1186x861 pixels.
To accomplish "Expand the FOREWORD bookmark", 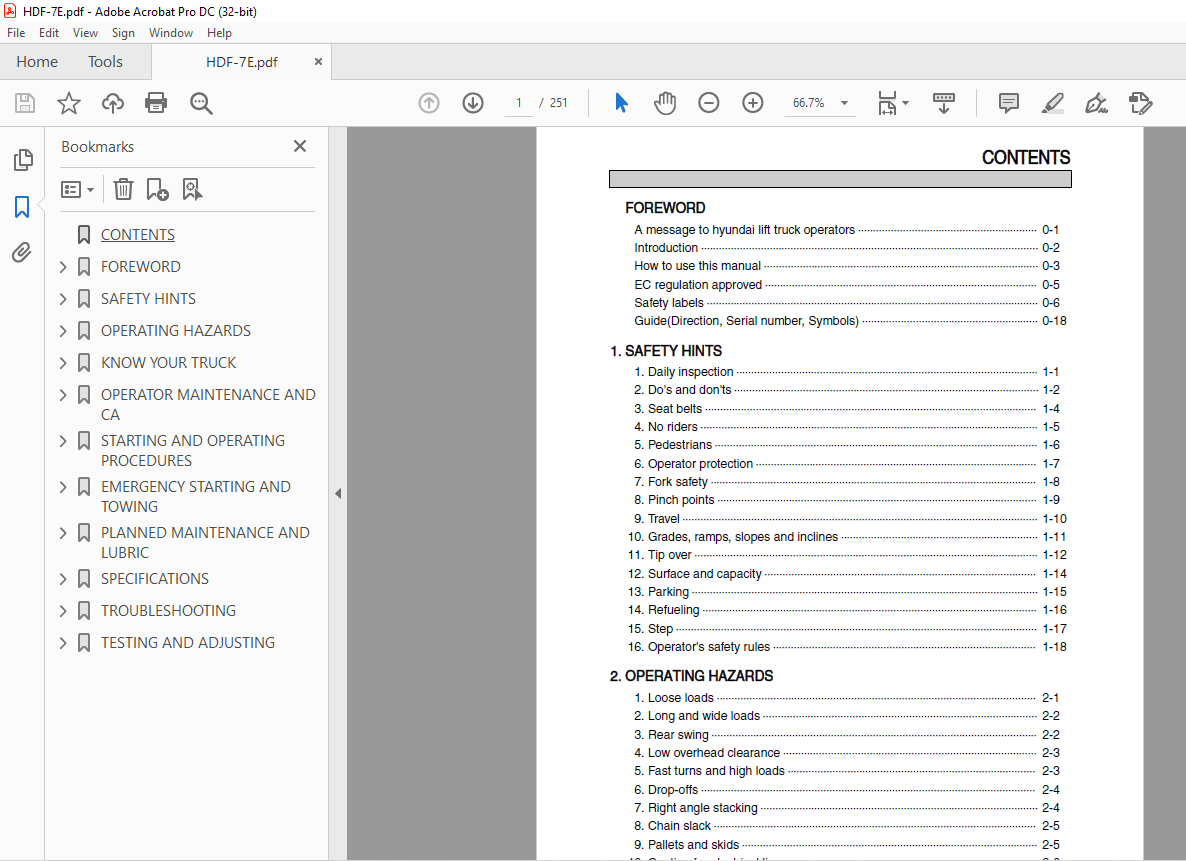I will pyautogui.click(x=63, y=267).
